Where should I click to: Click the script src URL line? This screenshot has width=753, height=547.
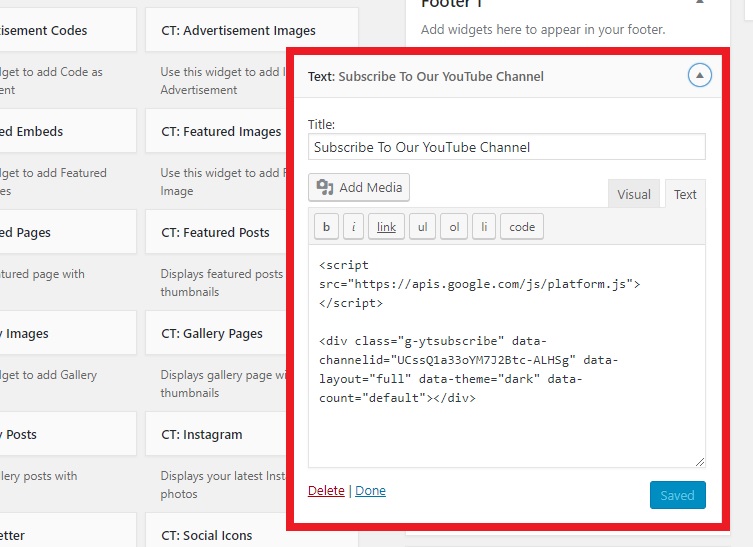pyautogui.click(x=479, y=284)
